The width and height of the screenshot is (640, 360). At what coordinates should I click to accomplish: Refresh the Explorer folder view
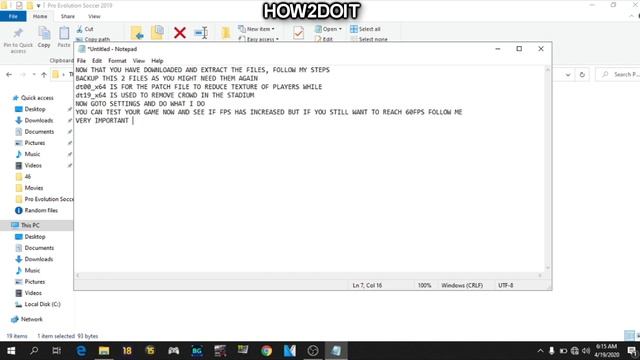[582, 75]
